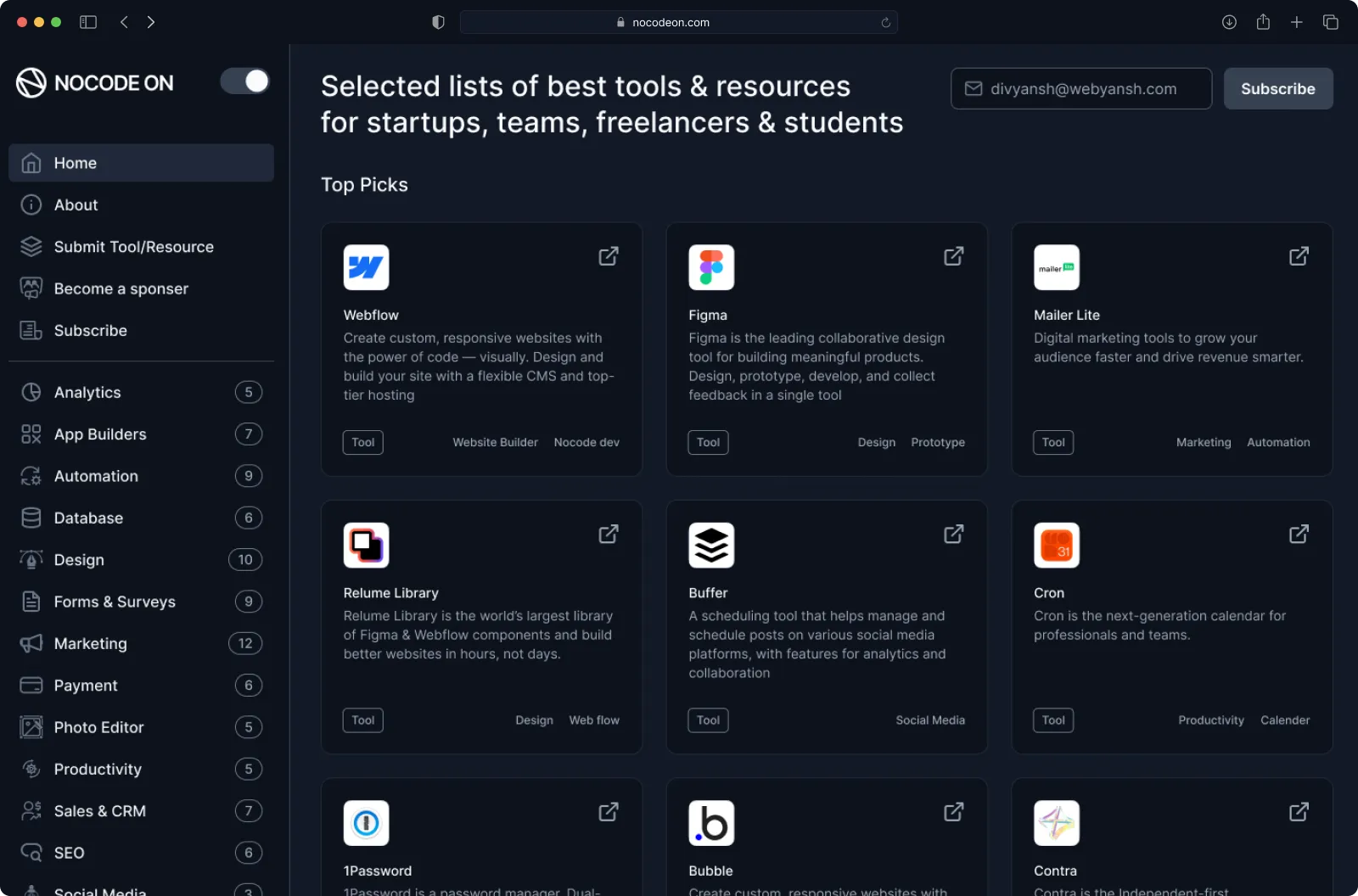Click the Safari share icon
This screenshot has width=1358, height=896.
tap(1263, 22)
